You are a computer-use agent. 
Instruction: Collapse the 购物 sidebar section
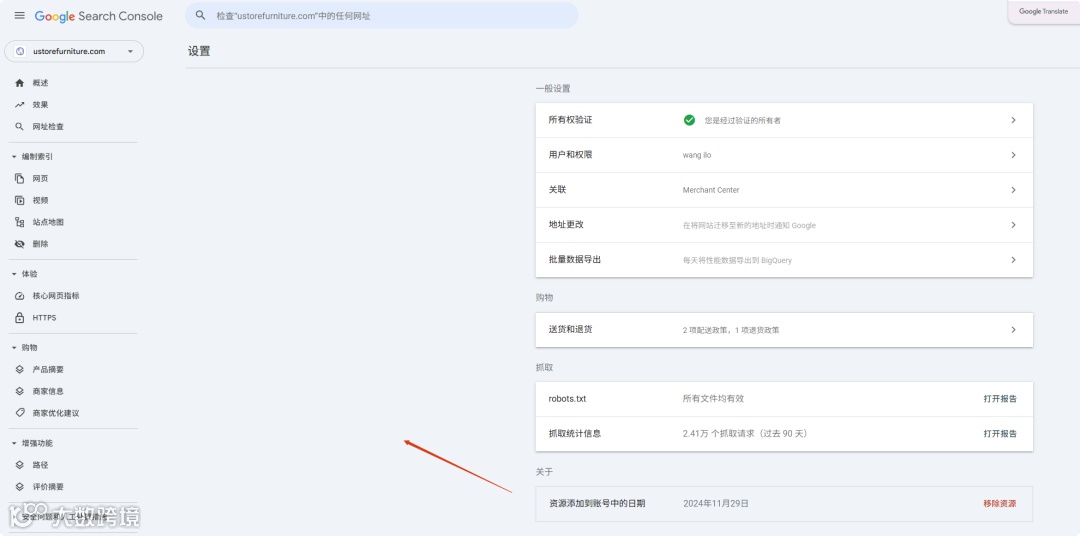[14, 347]
